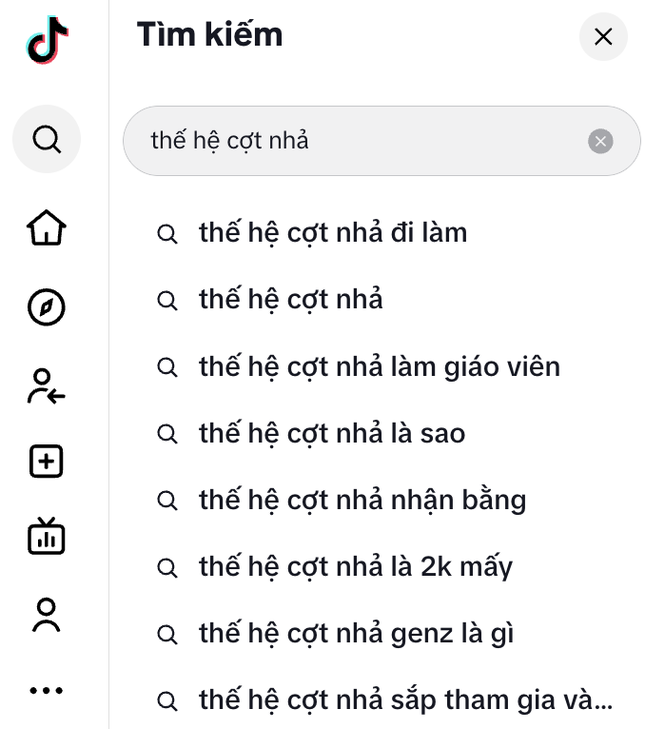Image resolution: width=645 pixels, height=729 pixels.
Task: Click the TikTok logo icon
Action: point(47,40)
